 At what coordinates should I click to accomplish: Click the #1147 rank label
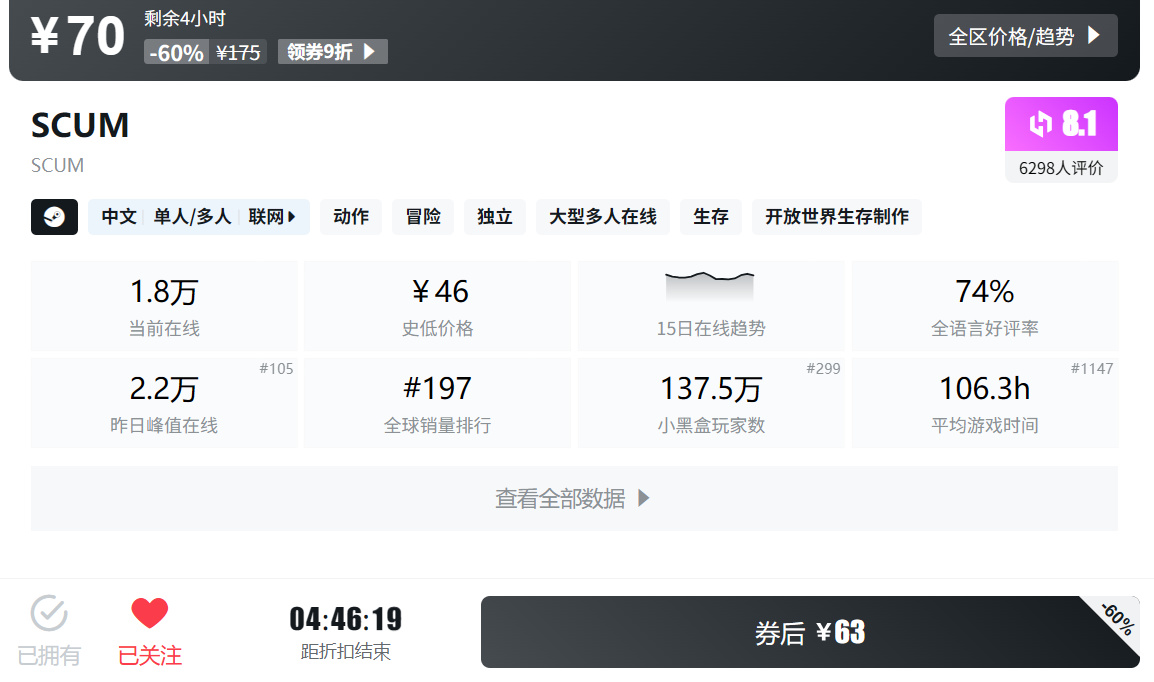click(x=1091, y=369)
